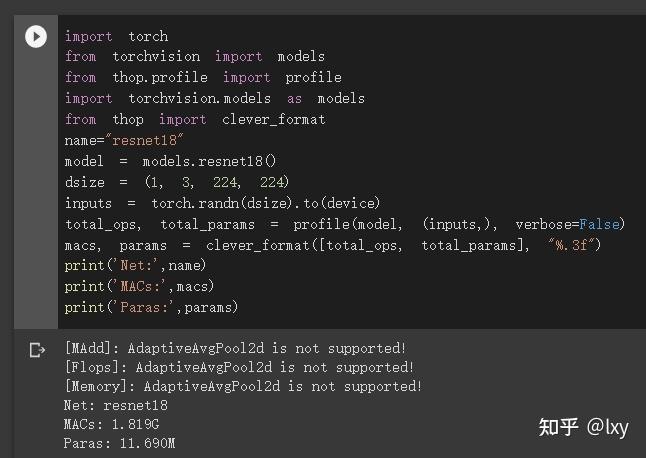Click the '[MAdd]: AdaptiveAvgPool2d' warning output line
Viewport: 646px width, 458px height.
point(235,348)
